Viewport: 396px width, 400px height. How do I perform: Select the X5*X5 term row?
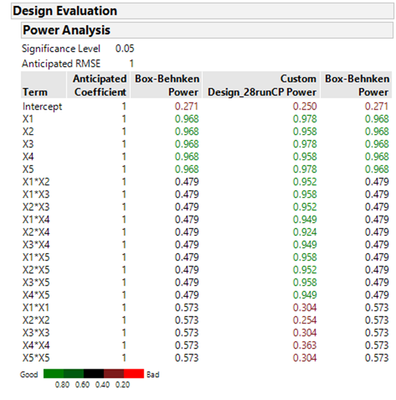tap(206, 358)
